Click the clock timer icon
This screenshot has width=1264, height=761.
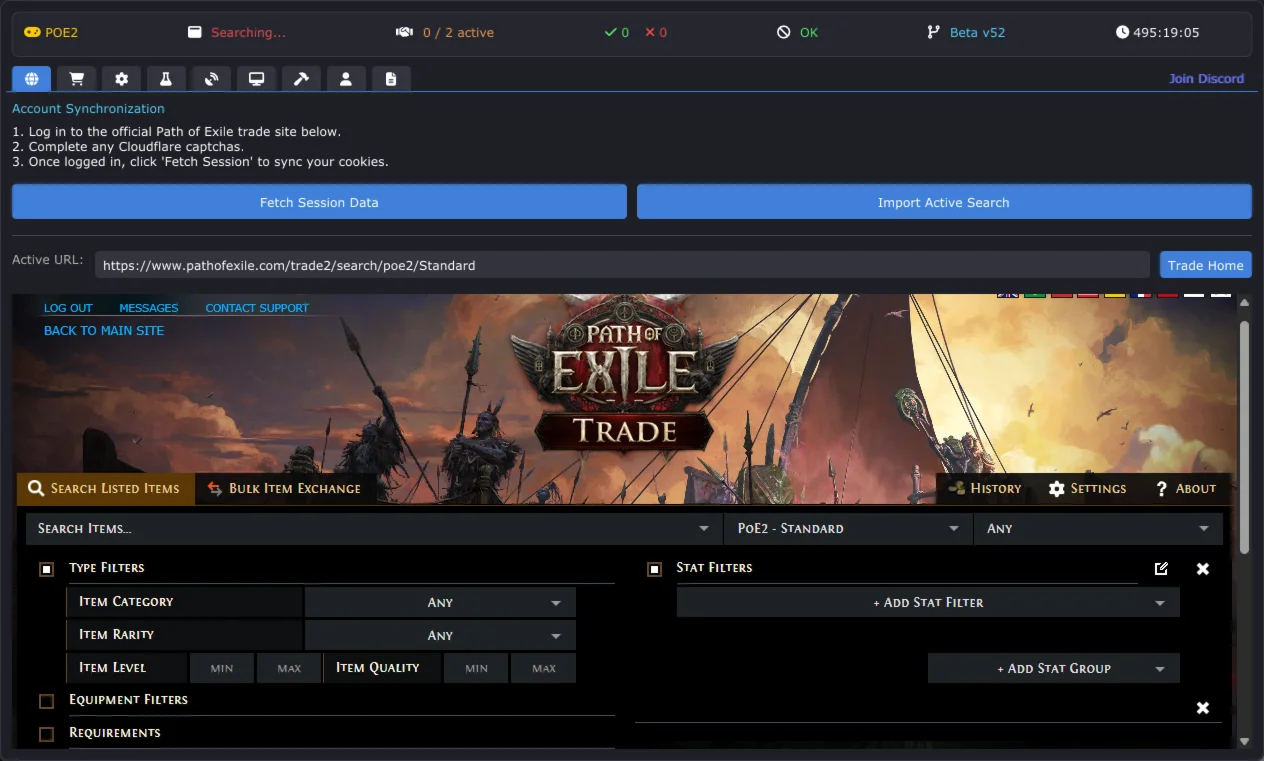click(x=1122, y=32)
